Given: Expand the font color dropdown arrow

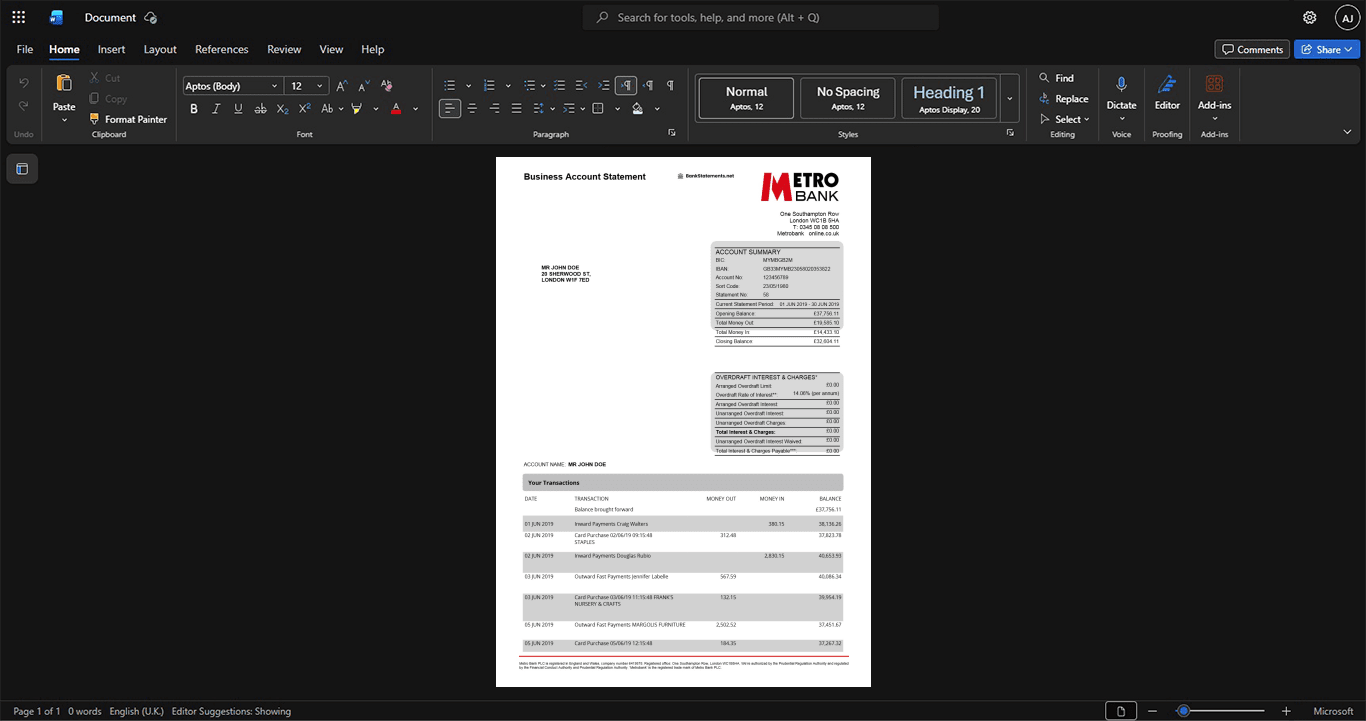Looking at the screenshot, I should (x=416, y=108).
